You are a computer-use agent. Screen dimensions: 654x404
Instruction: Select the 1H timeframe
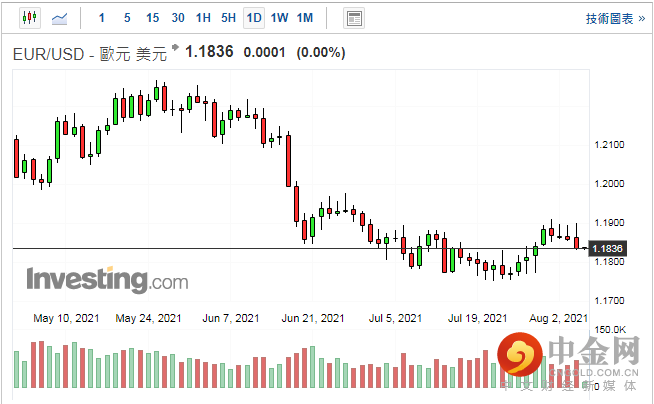(x=203, y=18)
